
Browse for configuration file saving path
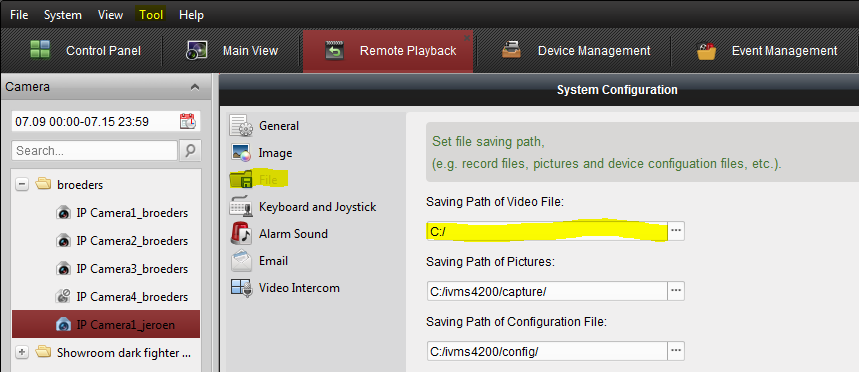pyautogui.click(x=676, y=351)
